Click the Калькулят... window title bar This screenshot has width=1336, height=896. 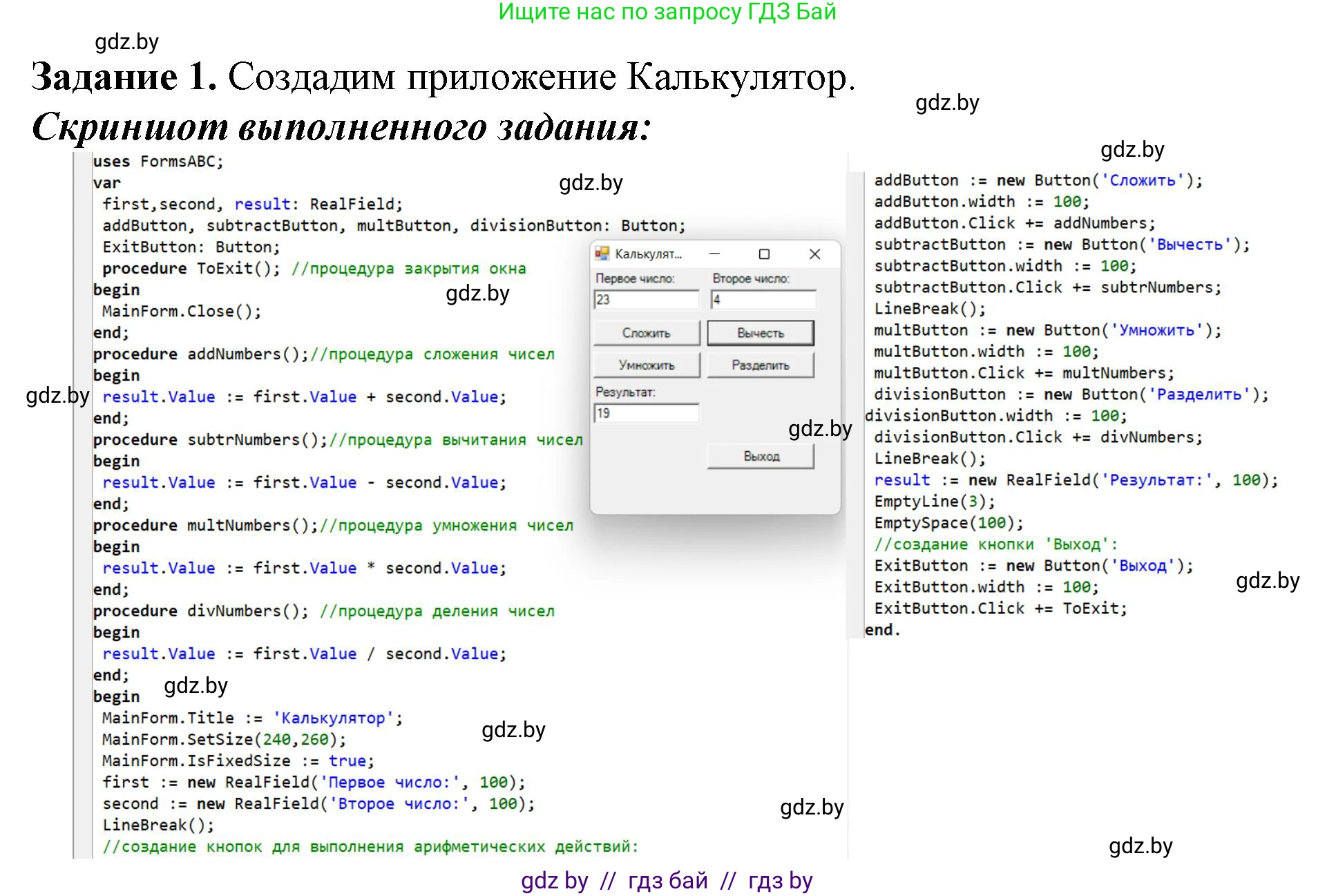coord(649,254)
